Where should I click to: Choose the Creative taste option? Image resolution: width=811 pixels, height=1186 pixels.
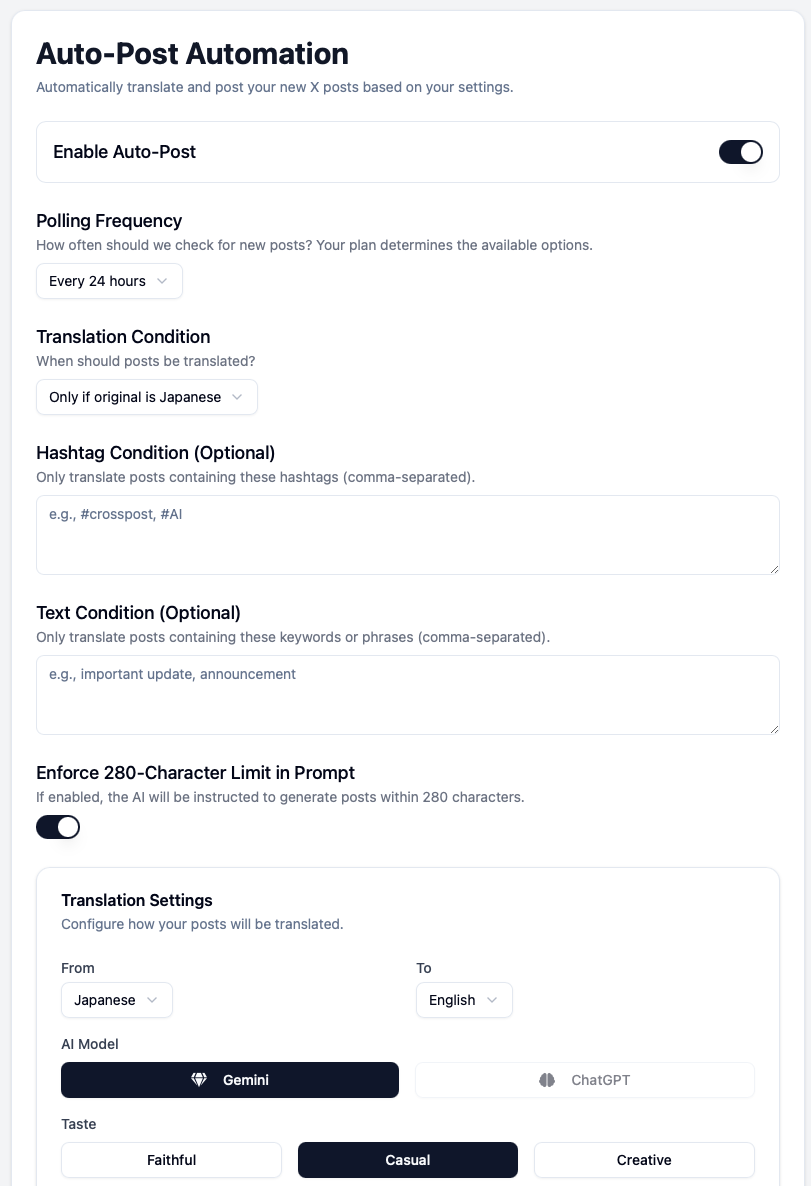644,1160
